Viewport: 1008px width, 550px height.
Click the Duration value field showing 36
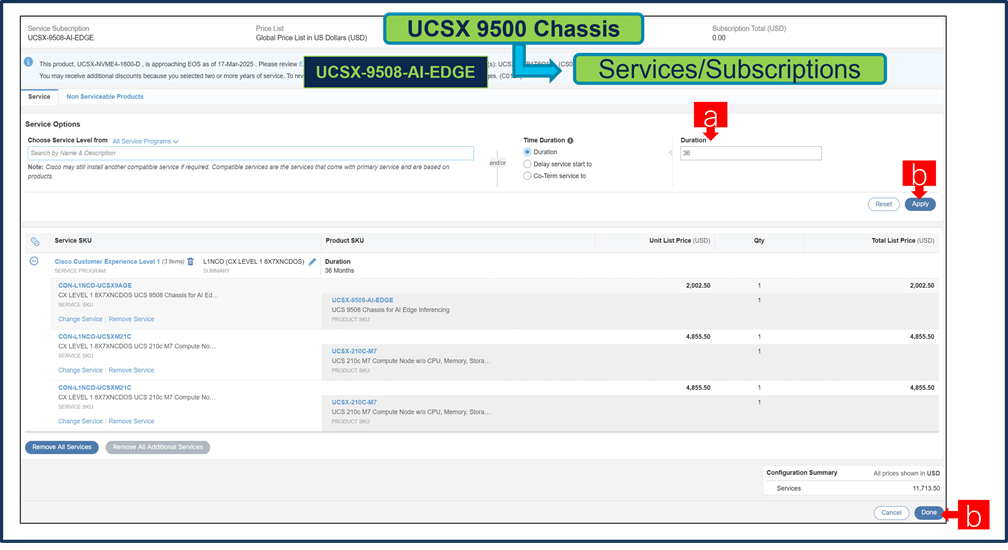[751, 153]
